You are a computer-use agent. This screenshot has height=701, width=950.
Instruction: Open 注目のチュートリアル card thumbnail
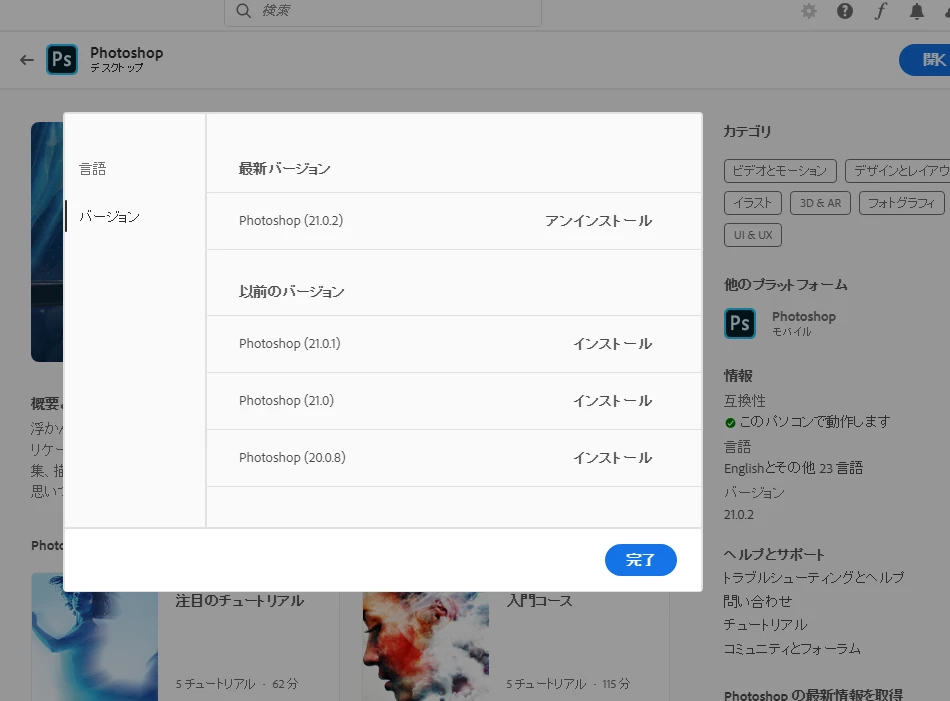(95, 645)
